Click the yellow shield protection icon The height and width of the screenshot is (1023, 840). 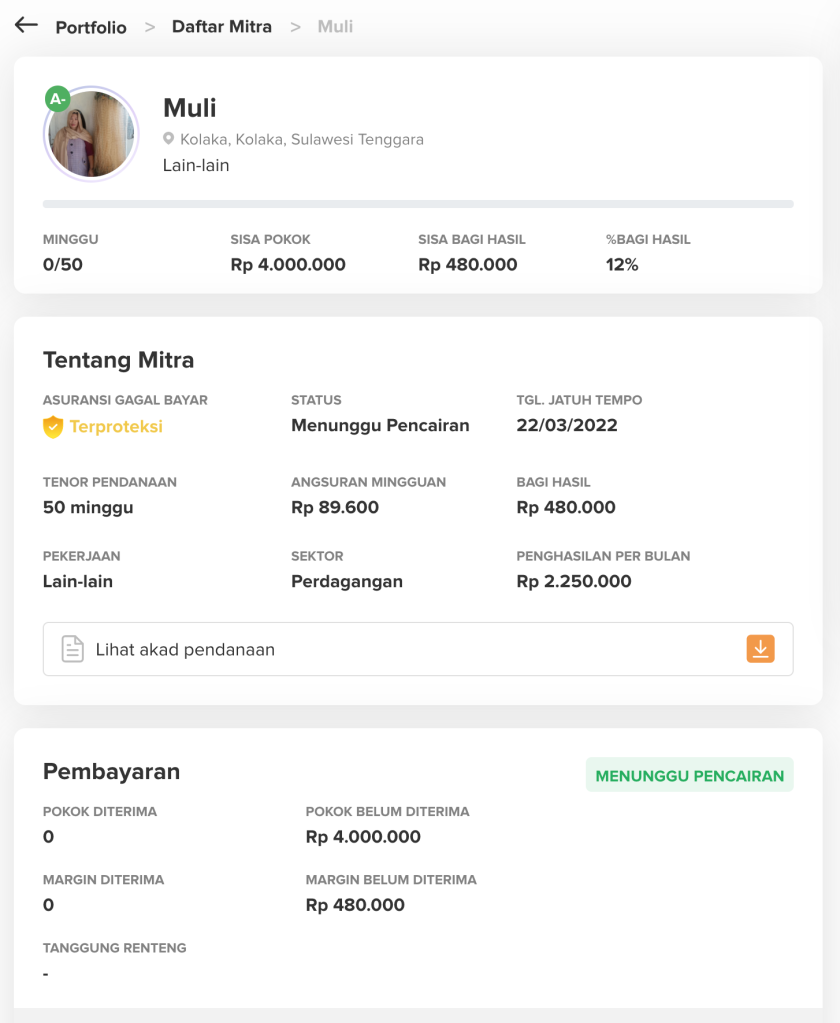point(53,427)
